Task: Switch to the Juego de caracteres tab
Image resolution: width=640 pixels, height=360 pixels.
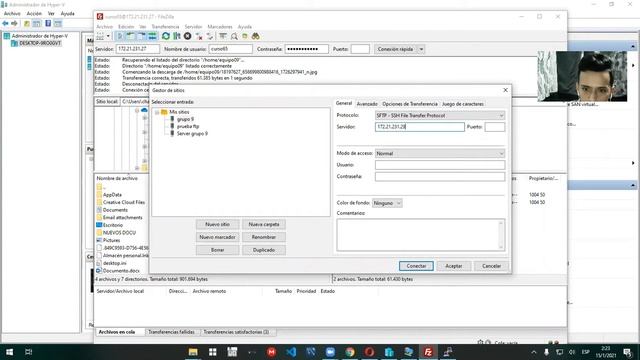Action: coord(462,104)
